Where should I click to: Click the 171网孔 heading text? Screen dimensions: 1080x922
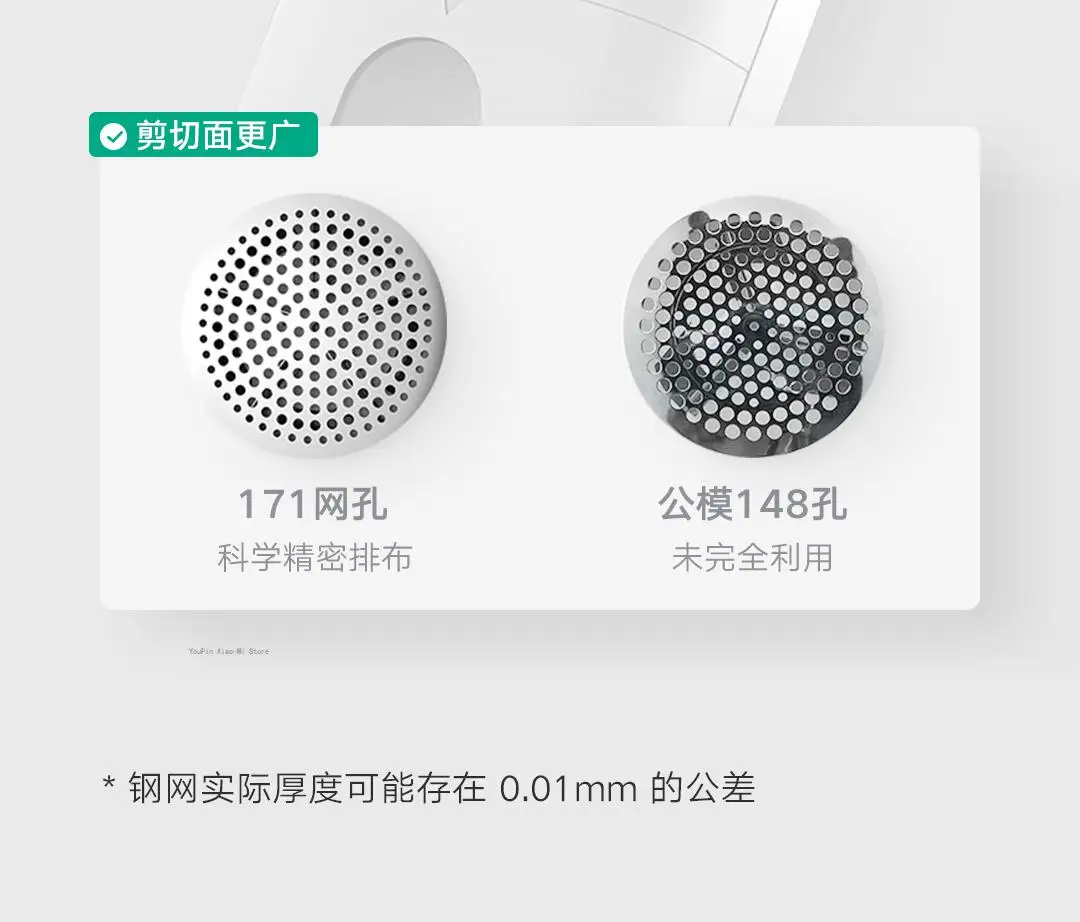313,505
